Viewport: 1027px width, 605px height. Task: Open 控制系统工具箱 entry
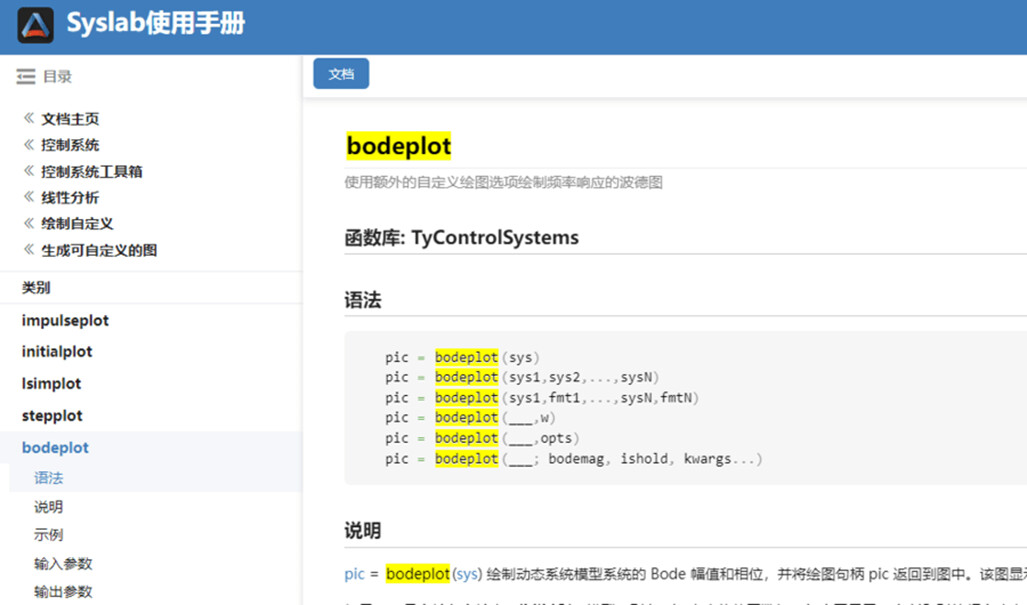[x=92, y=172]
